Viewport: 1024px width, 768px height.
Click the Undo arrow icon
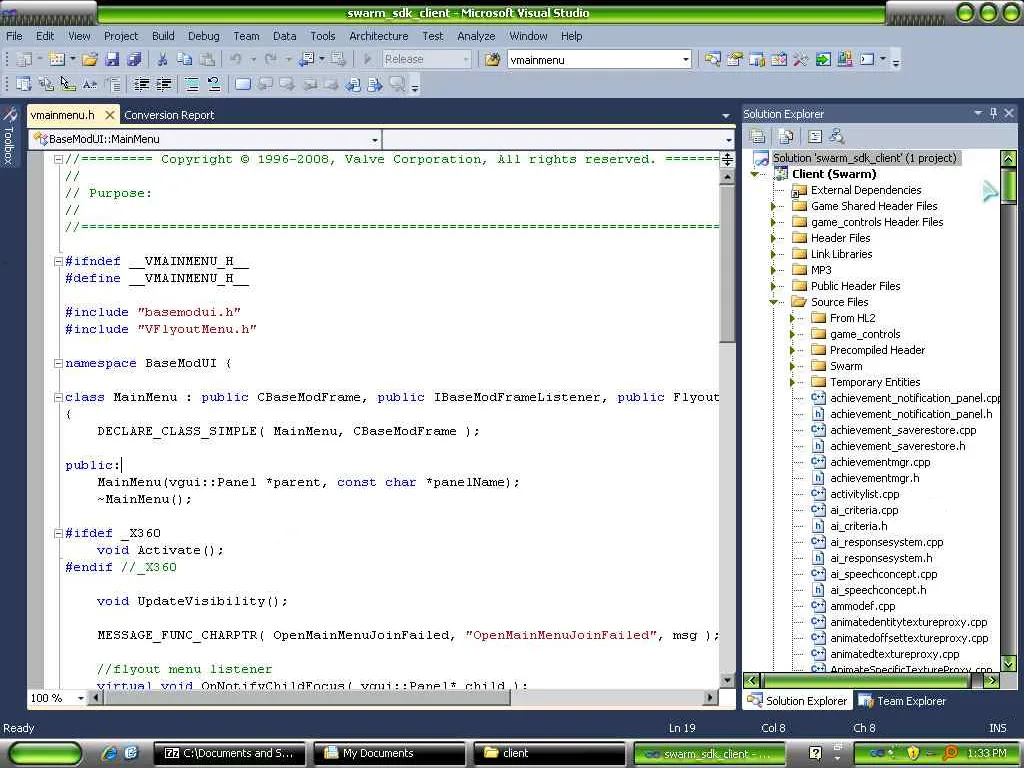[235, 59]
